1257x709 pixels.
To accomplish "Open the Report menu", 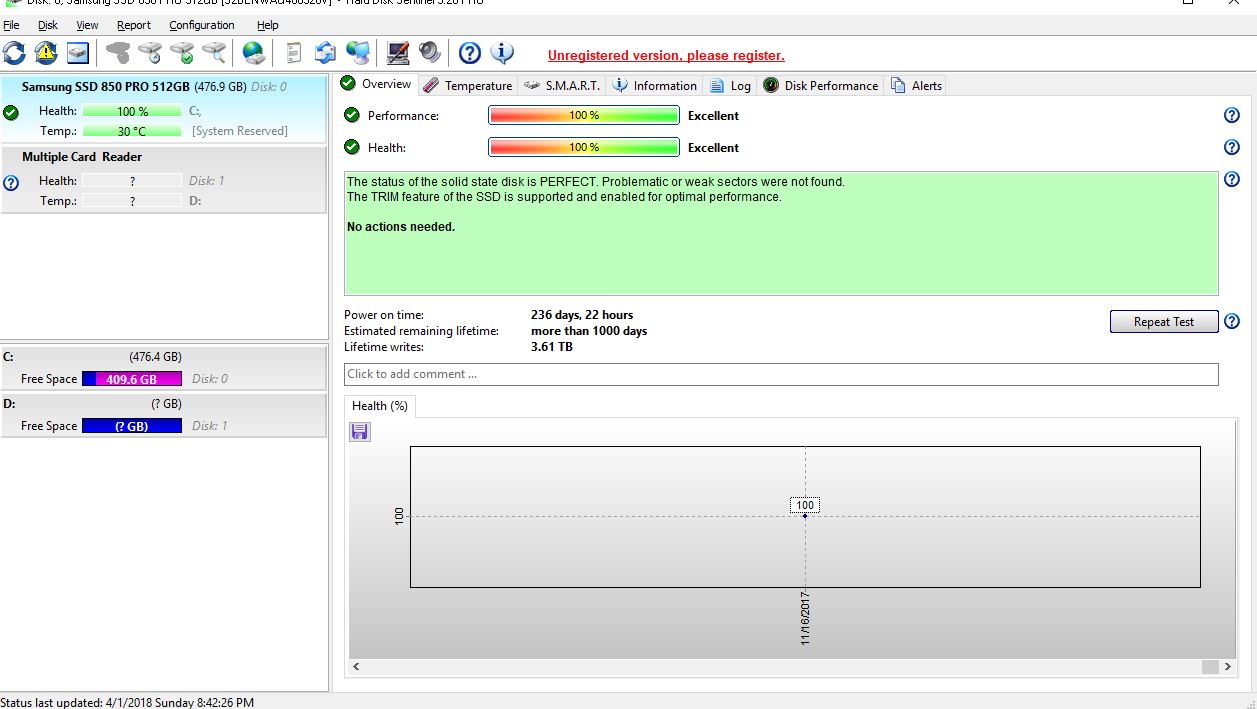I will tap(133, 25).
